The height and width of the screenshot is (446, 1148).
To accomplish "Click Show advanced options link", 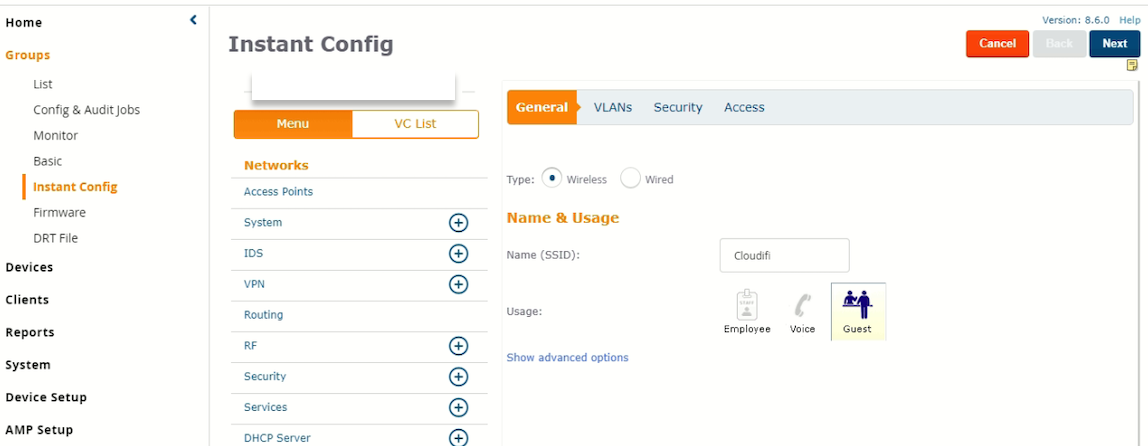I will tap(567, 357).
